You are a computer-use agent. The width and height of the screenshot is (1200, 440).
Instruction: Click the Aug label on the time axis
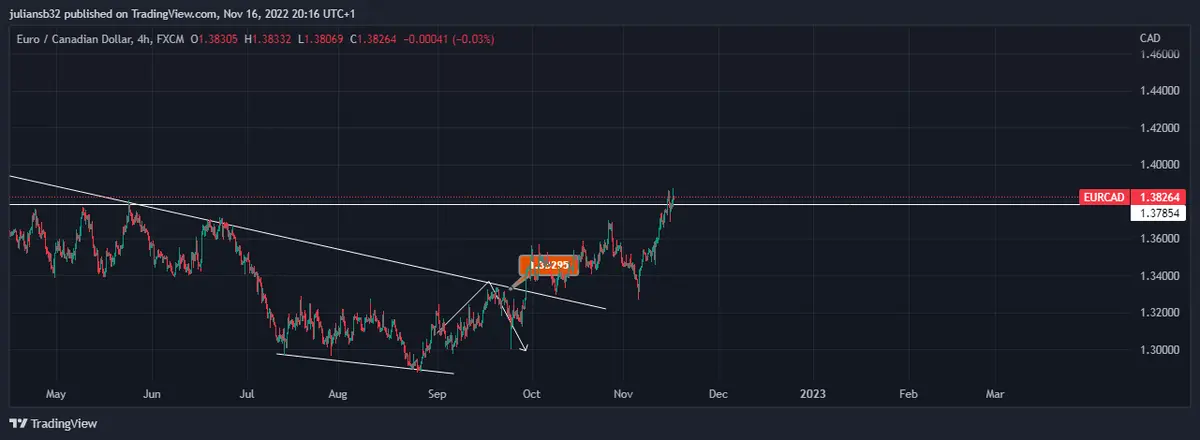point(338,394)
